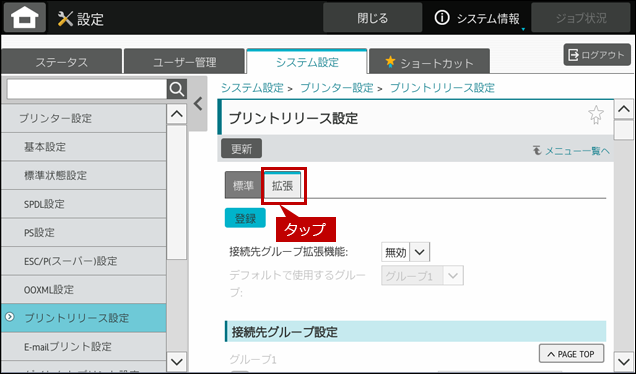Open ジョブ状況 view
This screenshot has height=374, width=636.
581,18
